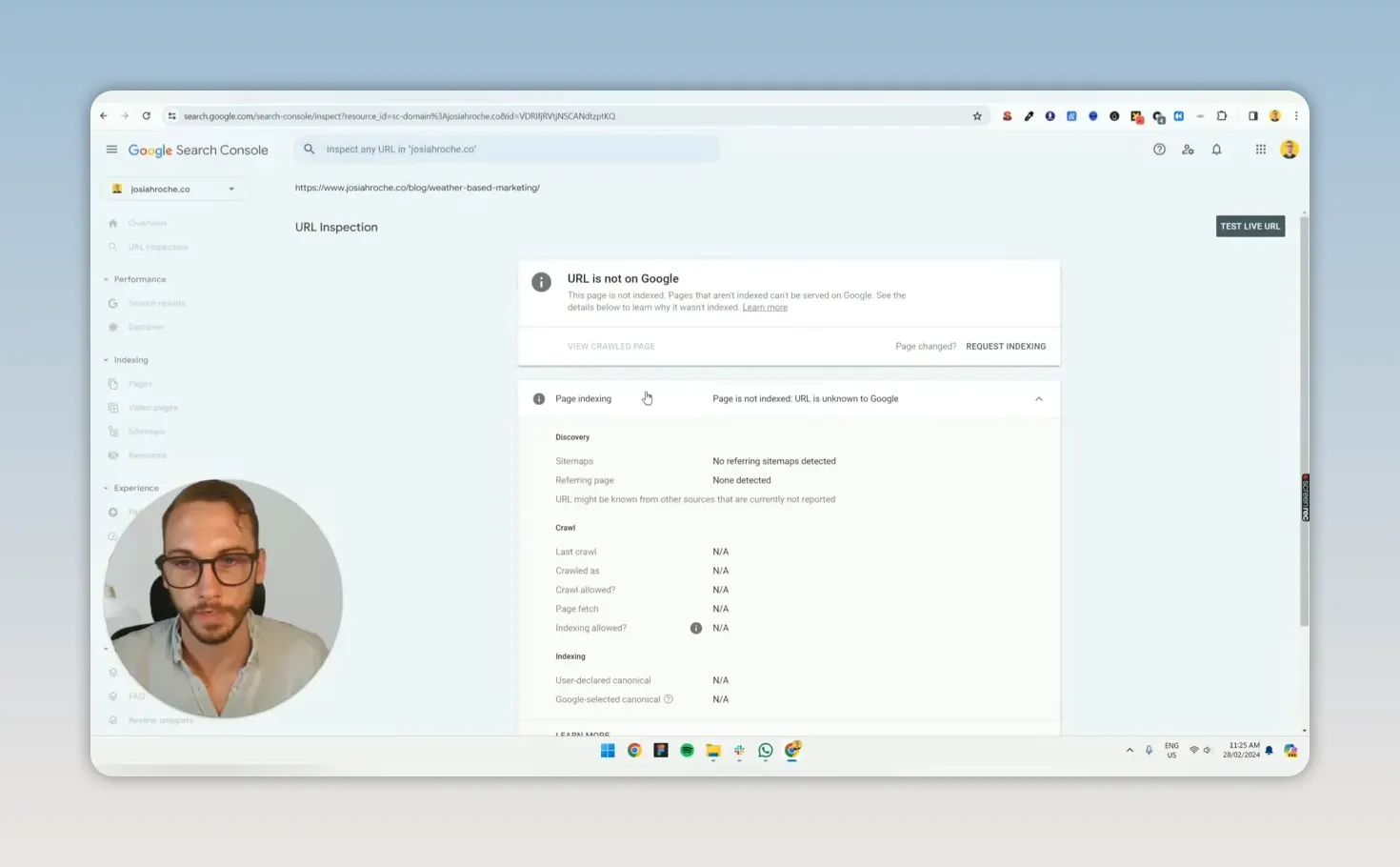
Task: Open File Explorer from the taskbar
Action: click(713, 751)
